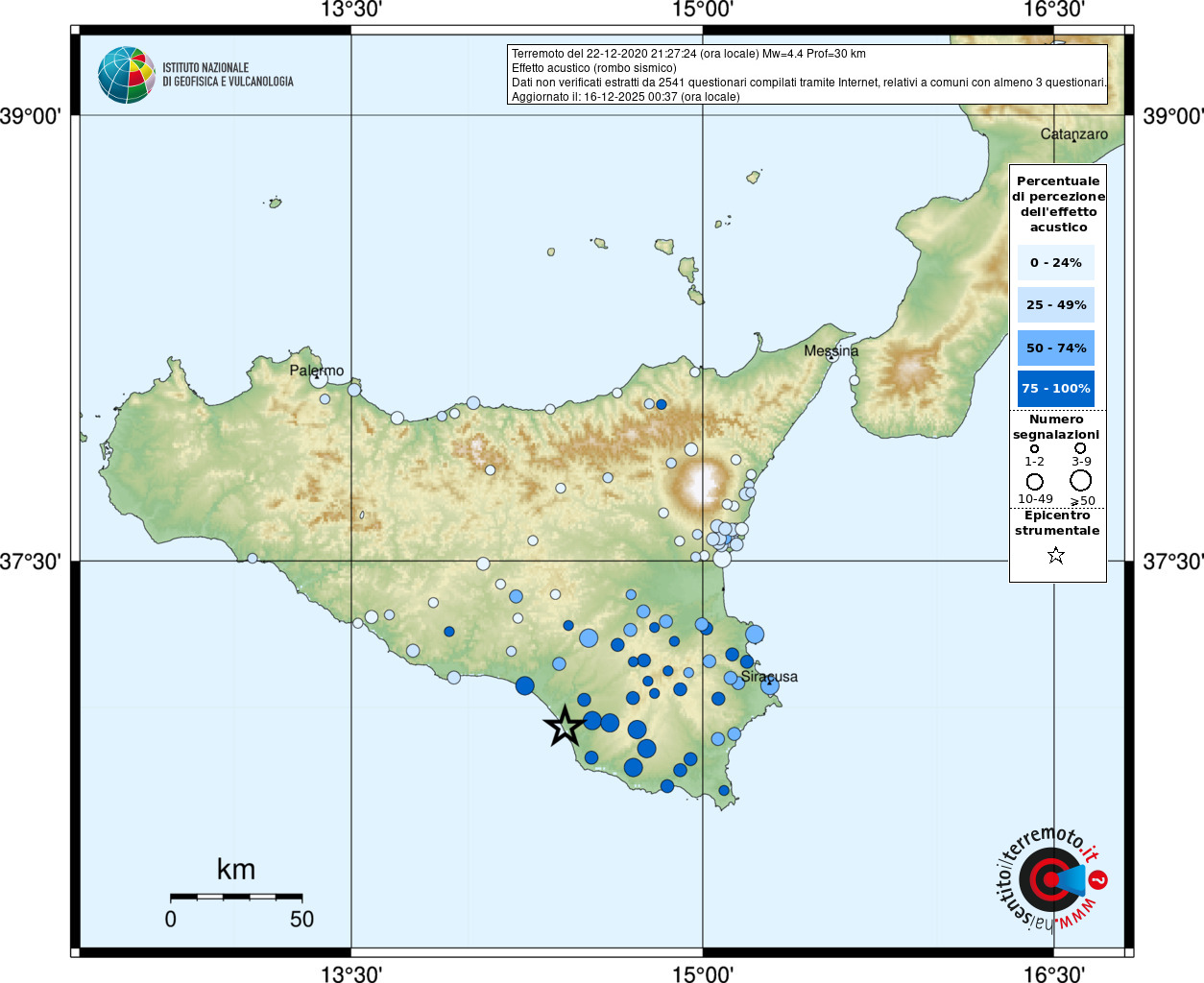Viewport: 1204px width, 983px height.
Task: Click the Istituto Nazionale di Geofisica text
Action: pyautogui.click(x=228, y=75)
